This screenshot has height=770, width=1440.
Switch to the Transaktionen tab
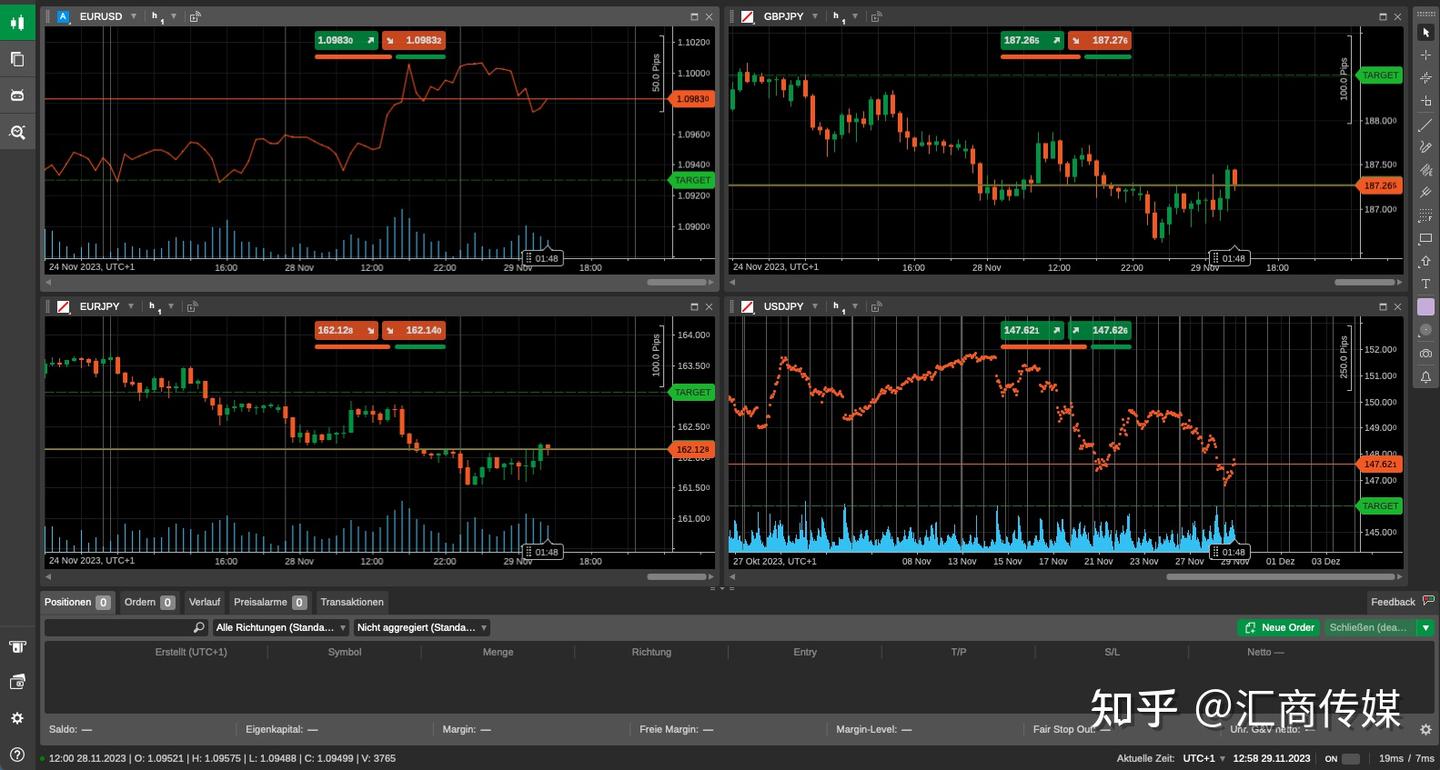click(351, 602)
